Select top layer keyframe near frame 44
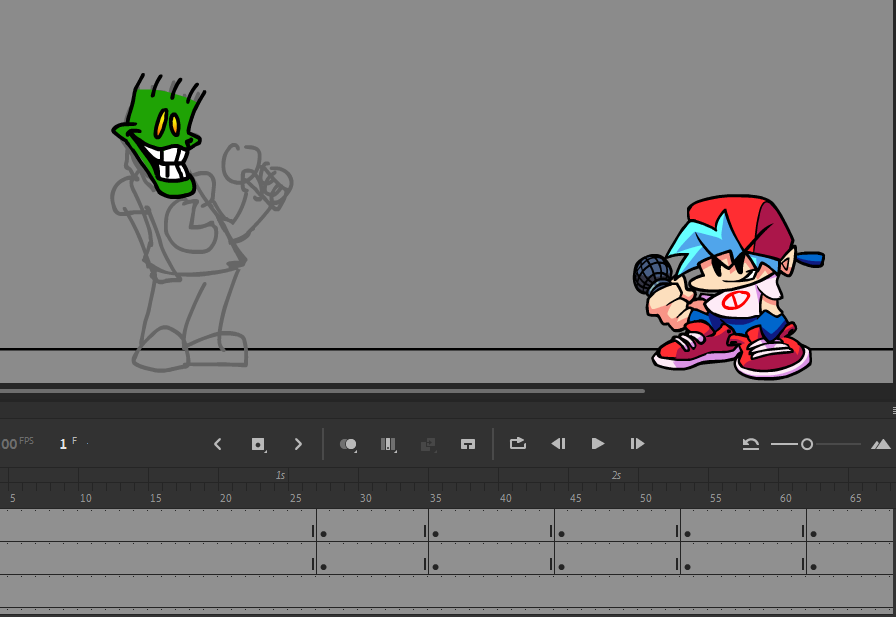Viewport: 896px width, 617px height. coord(562,534)
